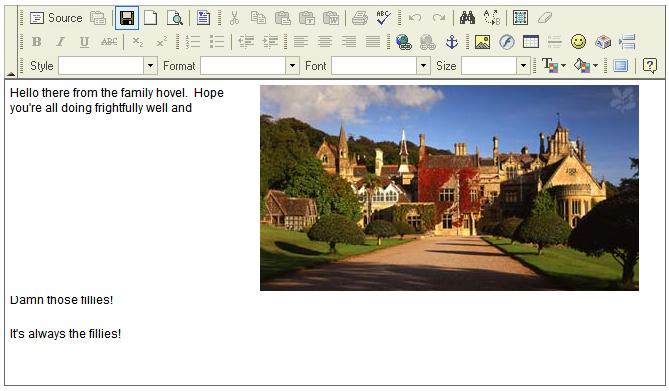The height and width of the screenshot is (391, 669).
Task: Click the Paste clipboard icon
Action: pos(282,18)
